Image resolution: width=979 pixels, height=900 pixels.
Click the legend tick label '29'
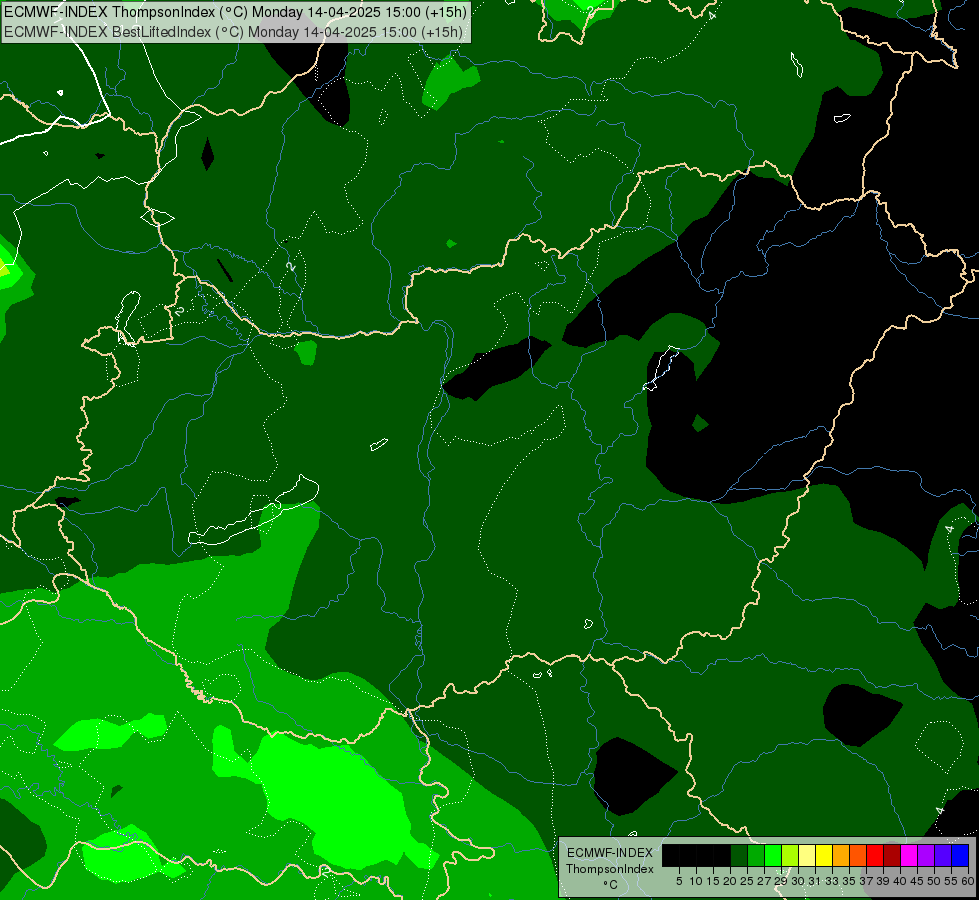coord(780,881)
